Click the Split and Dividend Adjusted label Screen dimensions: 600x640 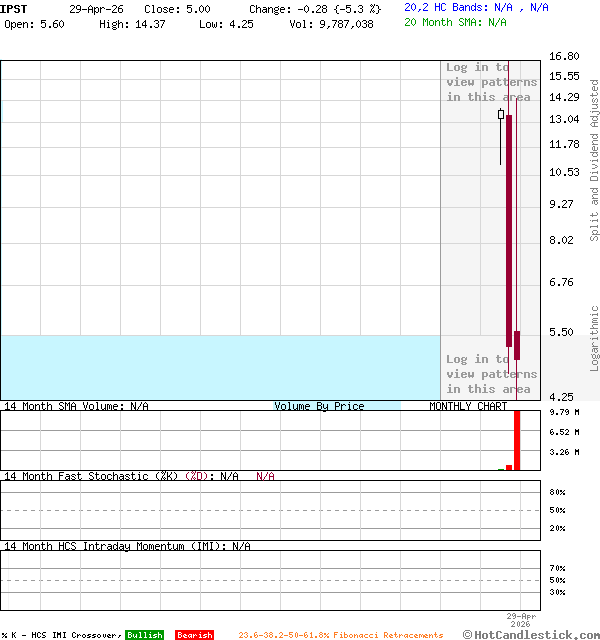coord(594,160)
